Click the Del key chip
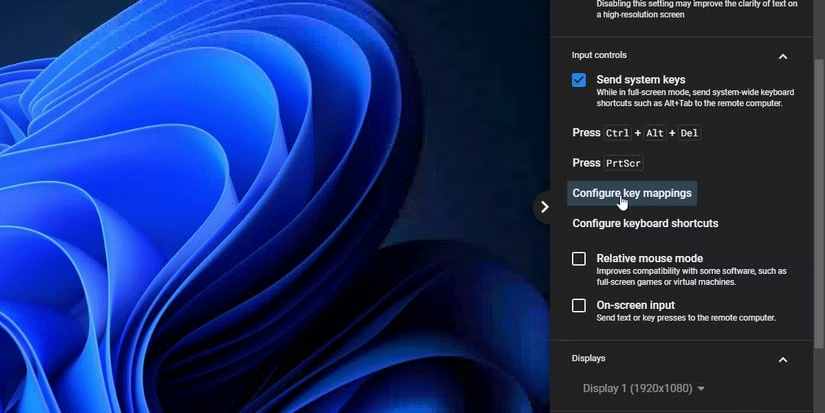 [x=690, y=133]
